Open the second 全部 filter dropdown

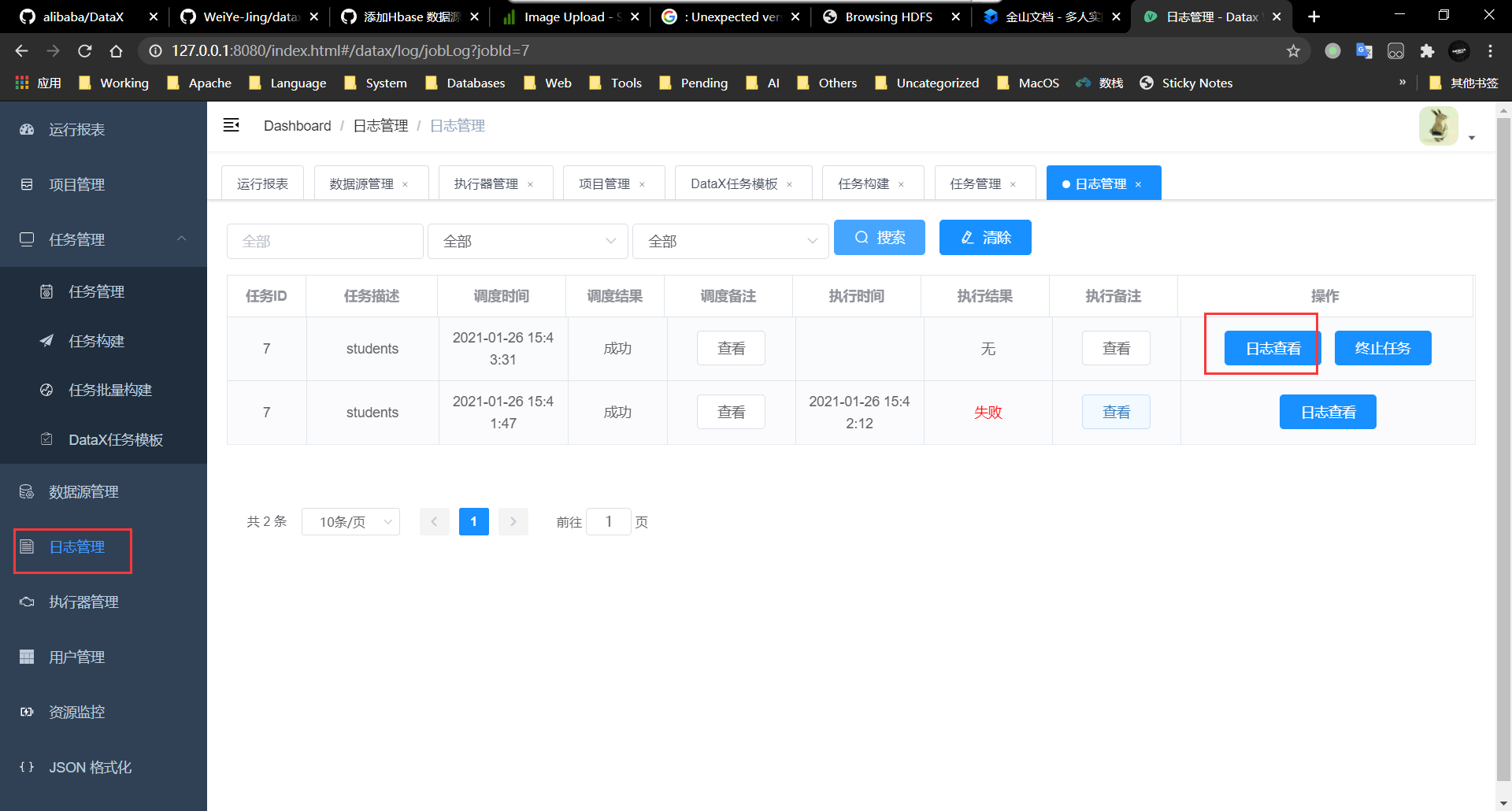pos(528,241)
